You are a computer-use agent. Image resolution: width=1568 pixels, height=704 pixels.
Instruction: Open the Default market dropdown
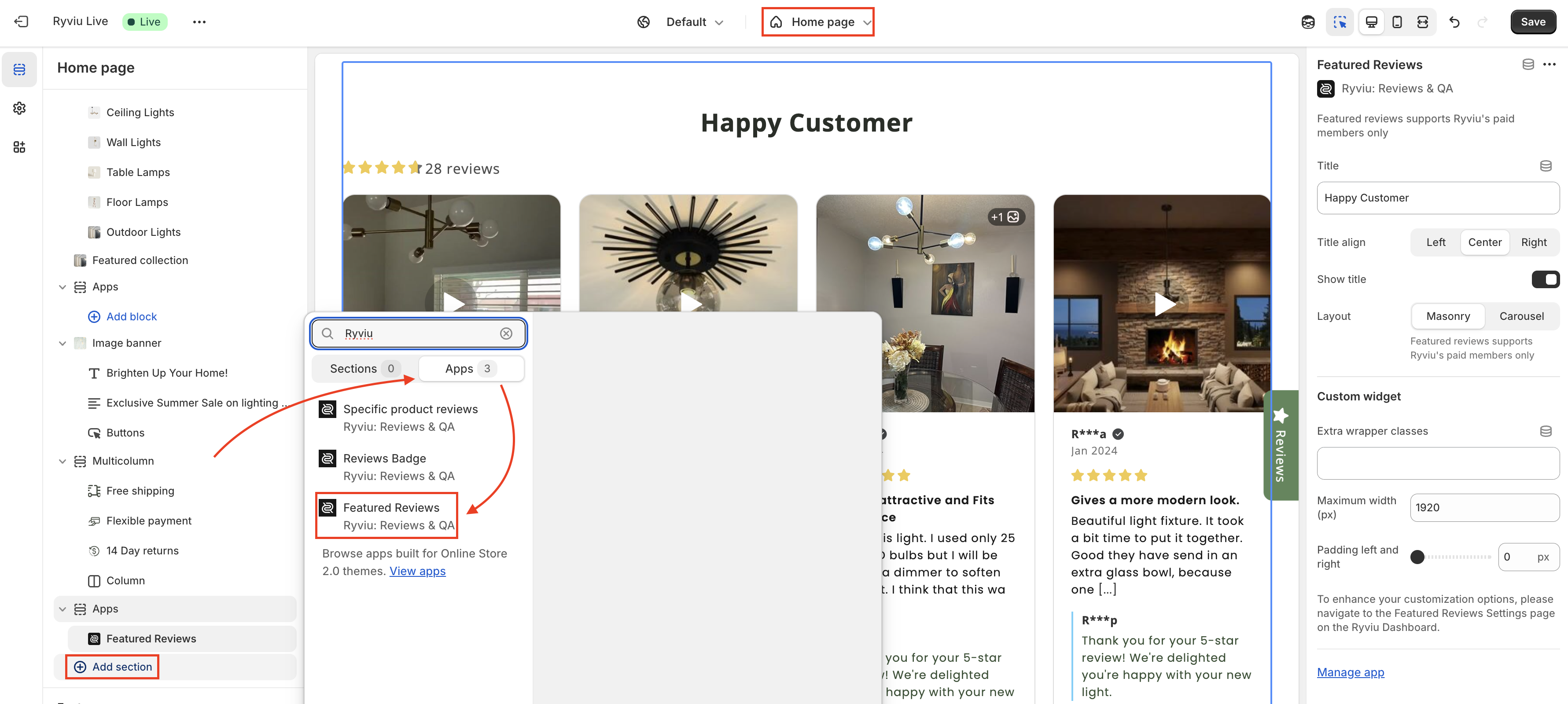pos(695,22)
